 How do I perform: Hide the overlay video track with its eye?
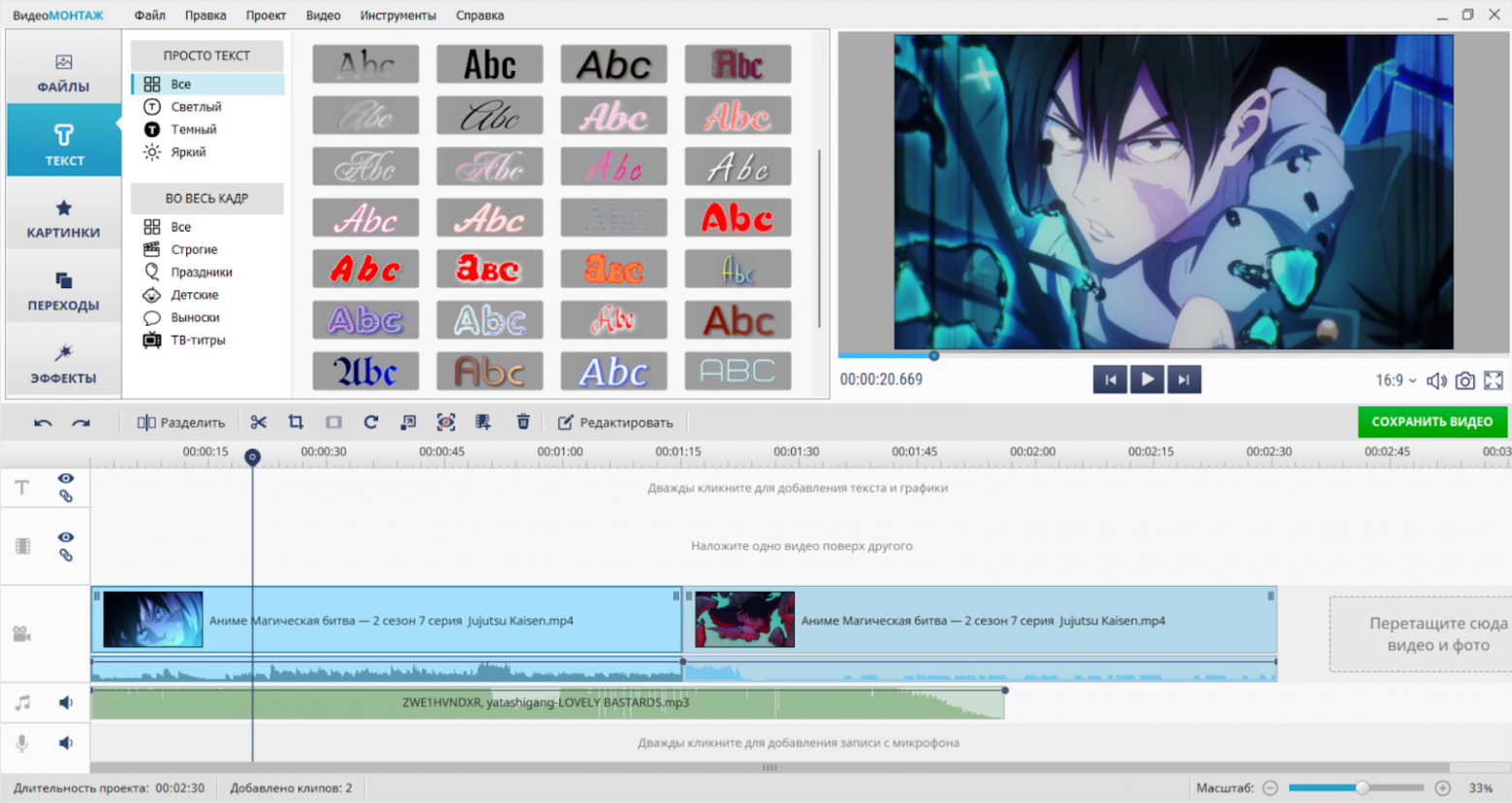point(66,537)
